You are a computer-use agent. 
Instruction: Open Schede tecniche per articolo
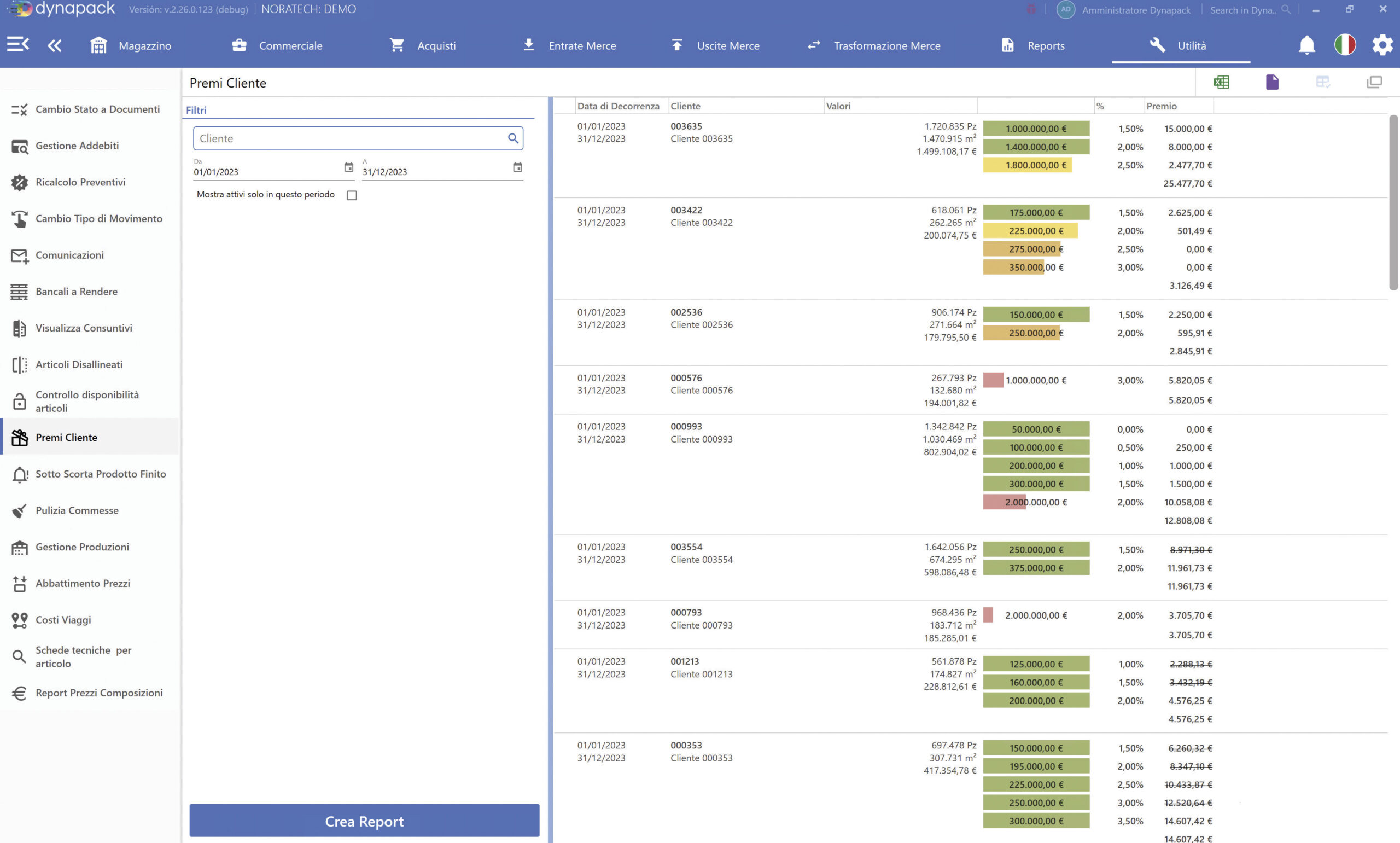(x=90, y=656)
